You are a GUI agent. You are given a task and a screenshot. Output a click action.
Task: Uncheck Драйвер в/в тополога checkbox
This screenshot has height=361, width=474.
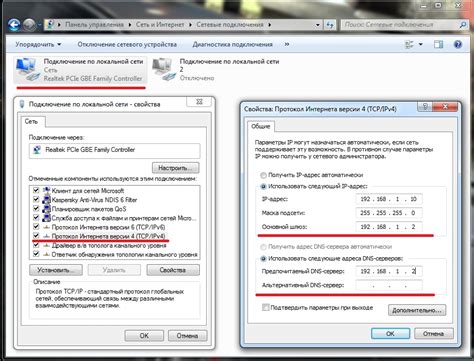tap(36, 245)
